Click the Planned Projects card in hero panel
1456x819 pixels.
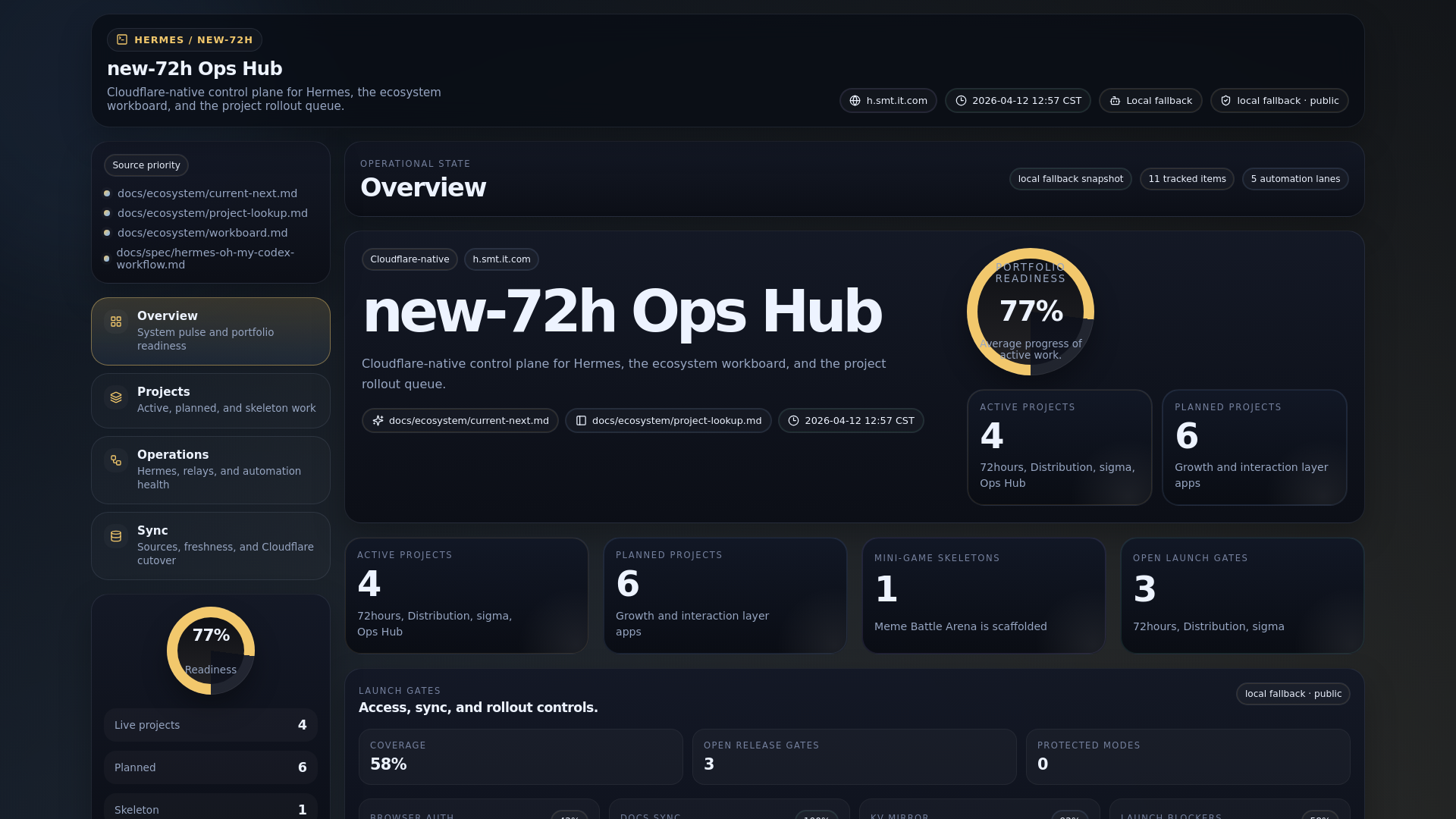(1254, 447)
